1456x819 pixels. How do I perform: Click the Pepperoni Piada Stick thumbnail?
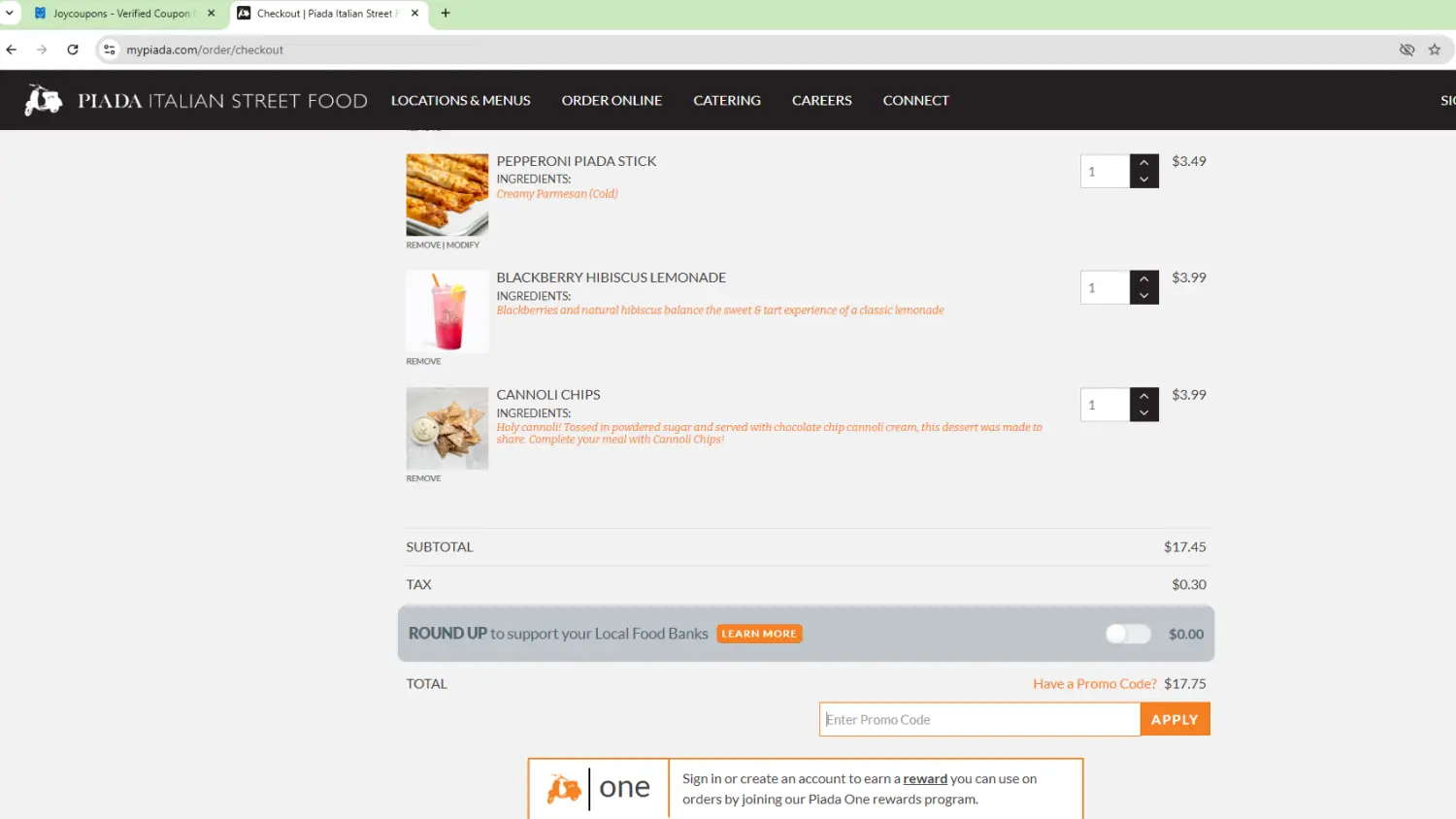(x=447, y=194)
